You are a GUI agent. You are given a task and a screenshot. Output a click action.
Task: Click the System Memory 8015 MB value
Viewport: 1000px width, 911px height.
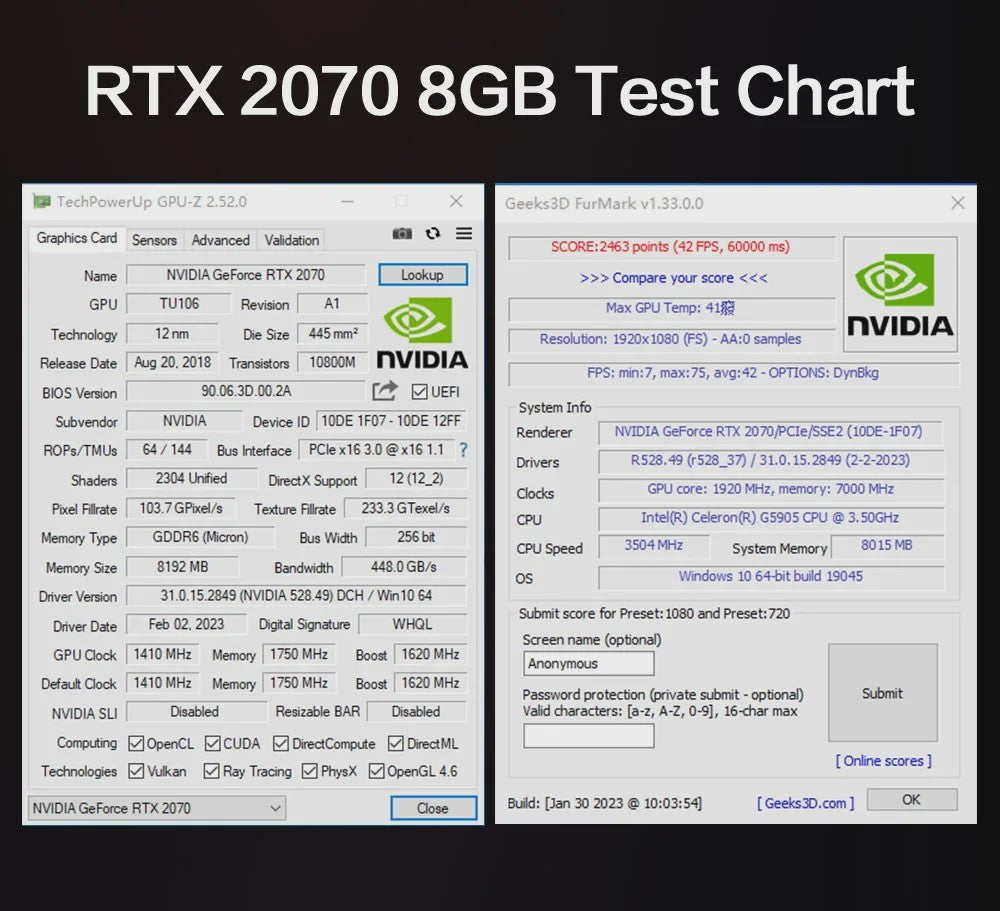887,545
